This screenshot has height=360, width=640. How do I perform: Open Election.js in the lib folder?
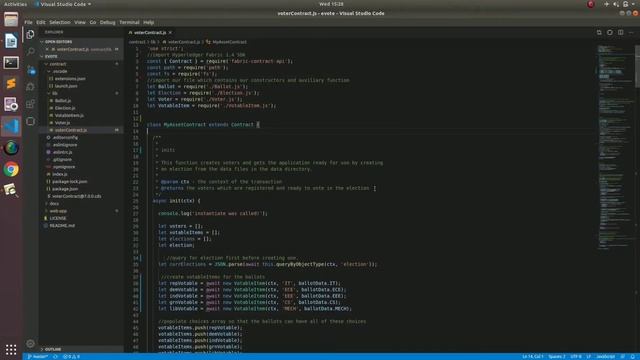click(x=81, y=108)
